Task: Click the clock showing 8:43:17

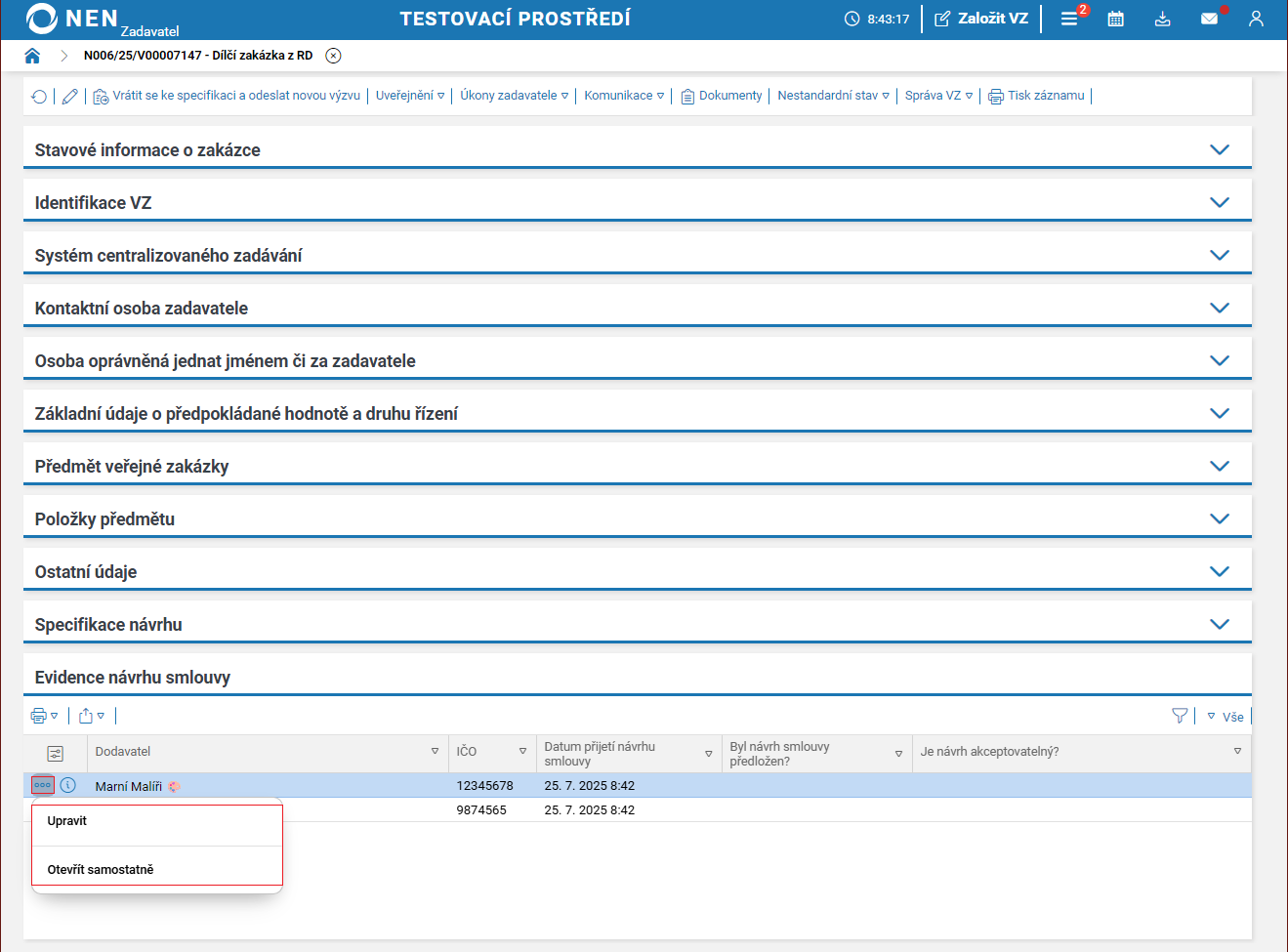Action: click(877, 19)
